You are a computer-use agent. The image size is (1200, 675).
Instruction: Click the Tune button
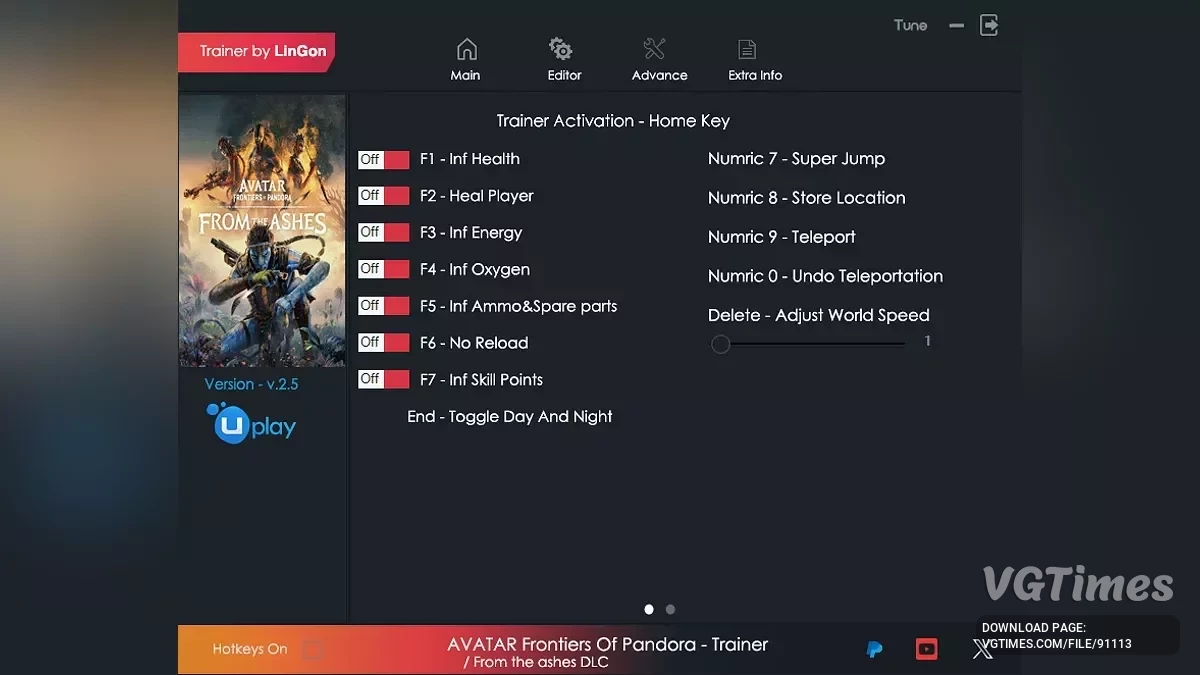tap(910, 25)
